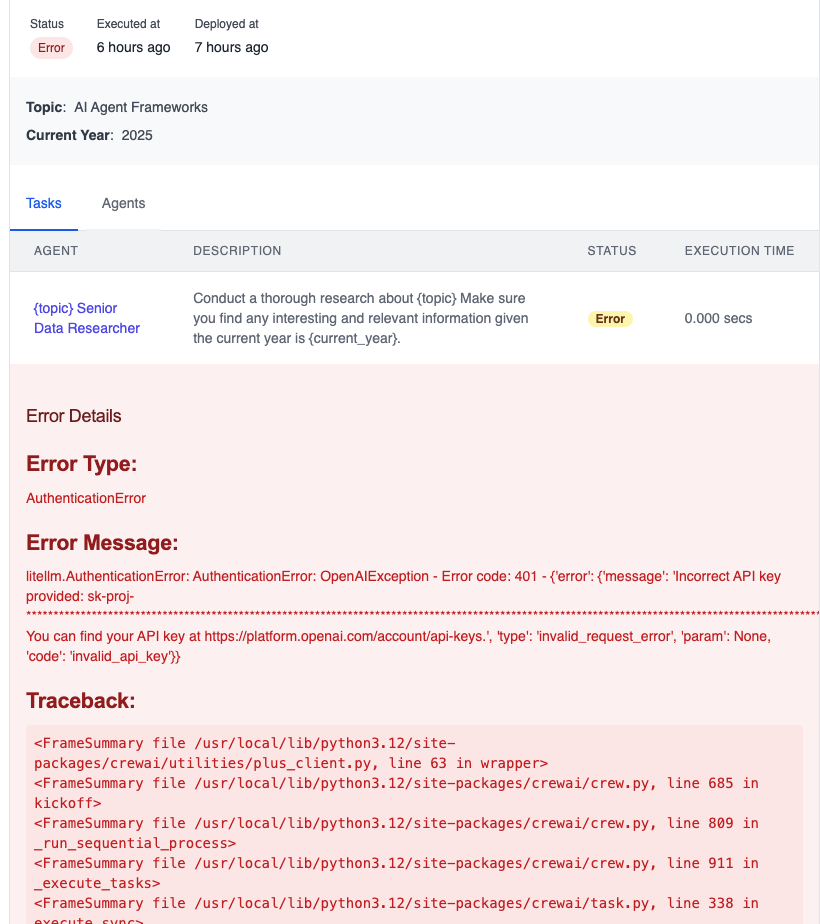Viewport: 820px width, 924px height.
Task: Click the DESCRIPTION column header
Action: coord(237,251)
